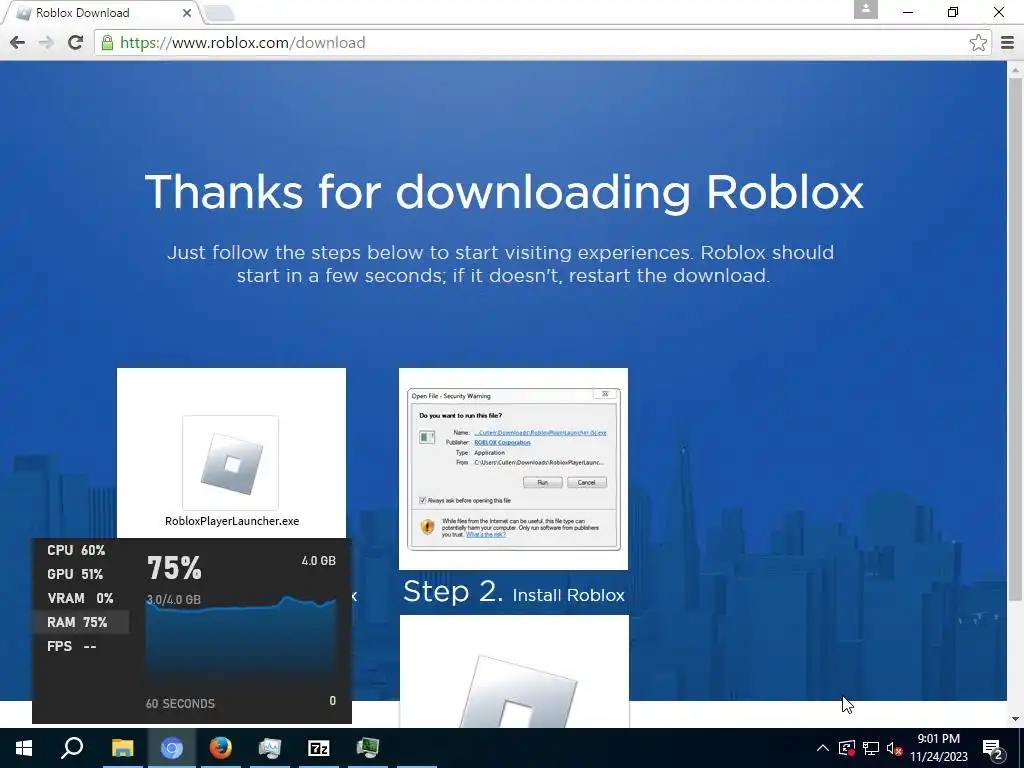
Task: Select the FPS monitor row
Action: click(x=81, y=647)
